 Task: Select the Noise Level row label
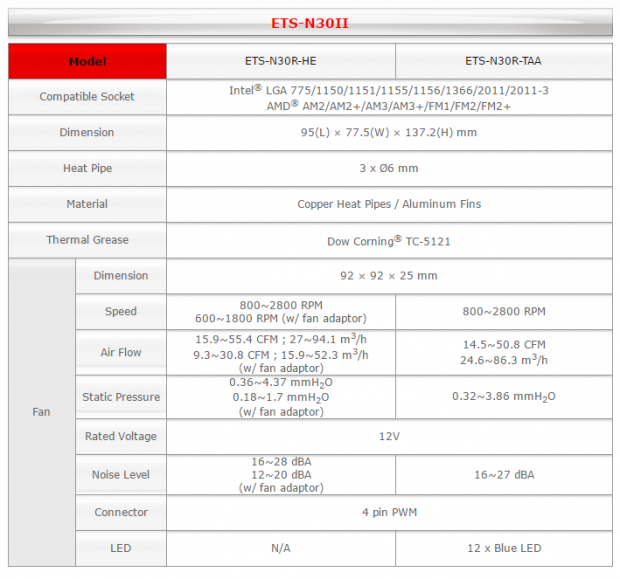tap(121, 475)
